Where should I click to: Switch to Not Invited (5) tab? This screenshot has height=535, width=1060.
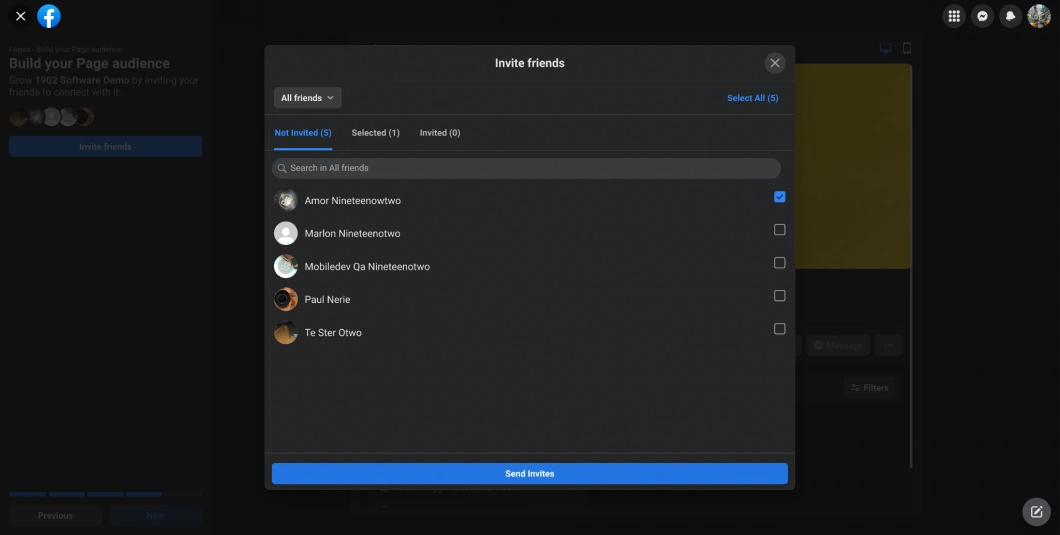coord(303,133)
